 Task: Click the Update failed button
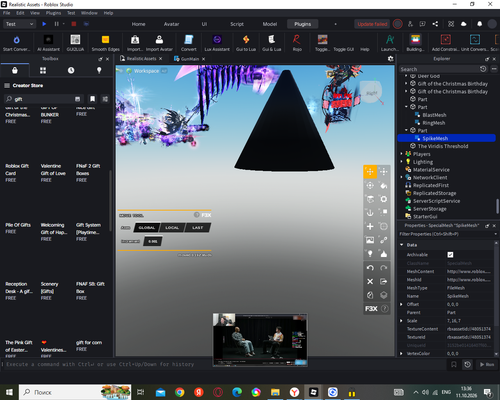(372, 24)
